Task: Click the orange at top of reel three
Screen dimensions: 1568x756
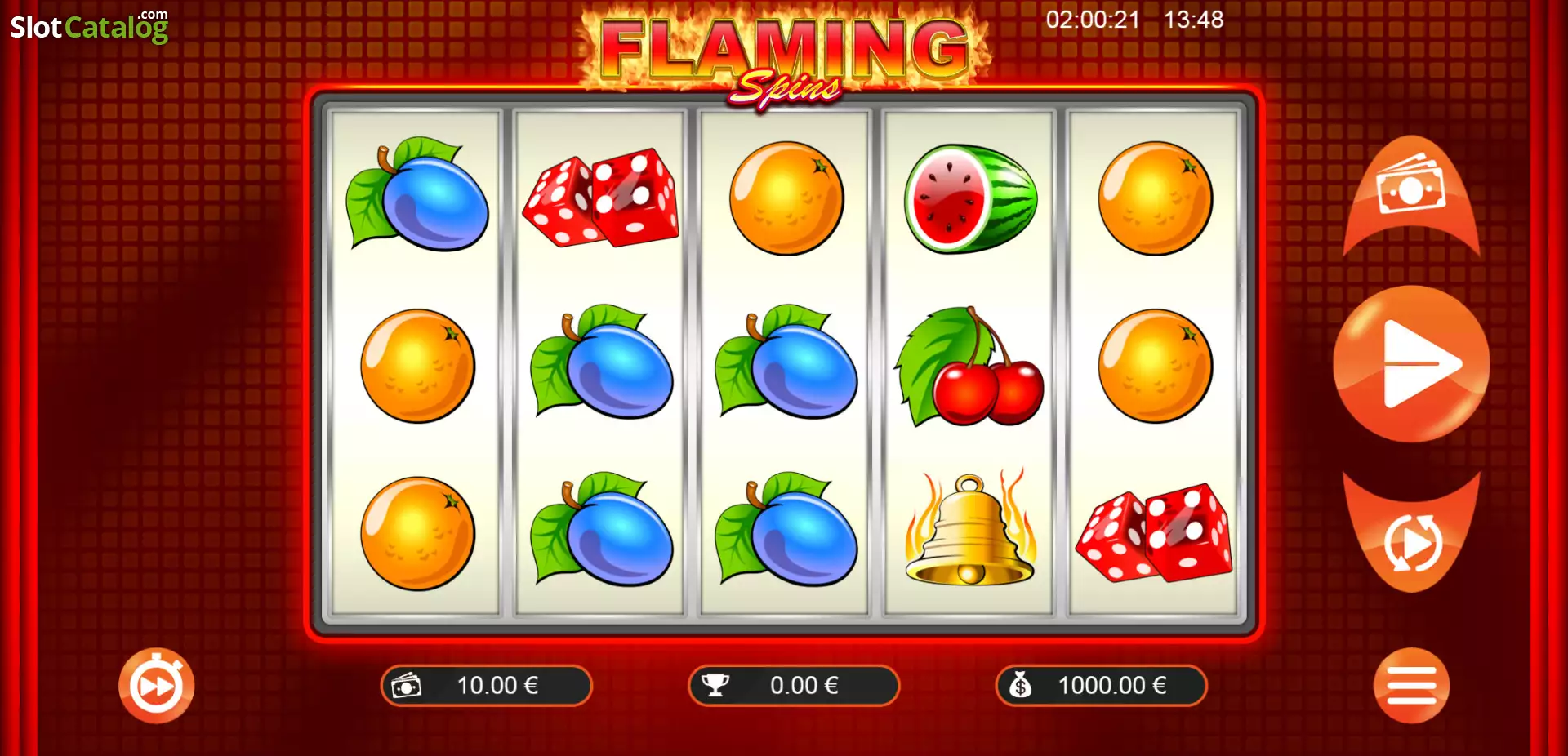Action: pyautogui.click(x=786, y=198)
